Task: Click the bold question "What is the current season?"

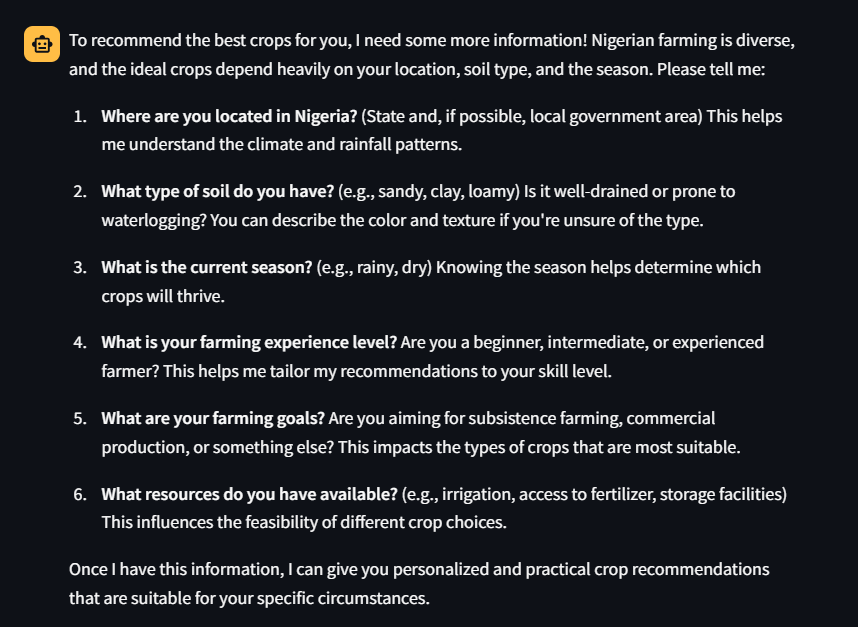Action: (x=206, y=267)
